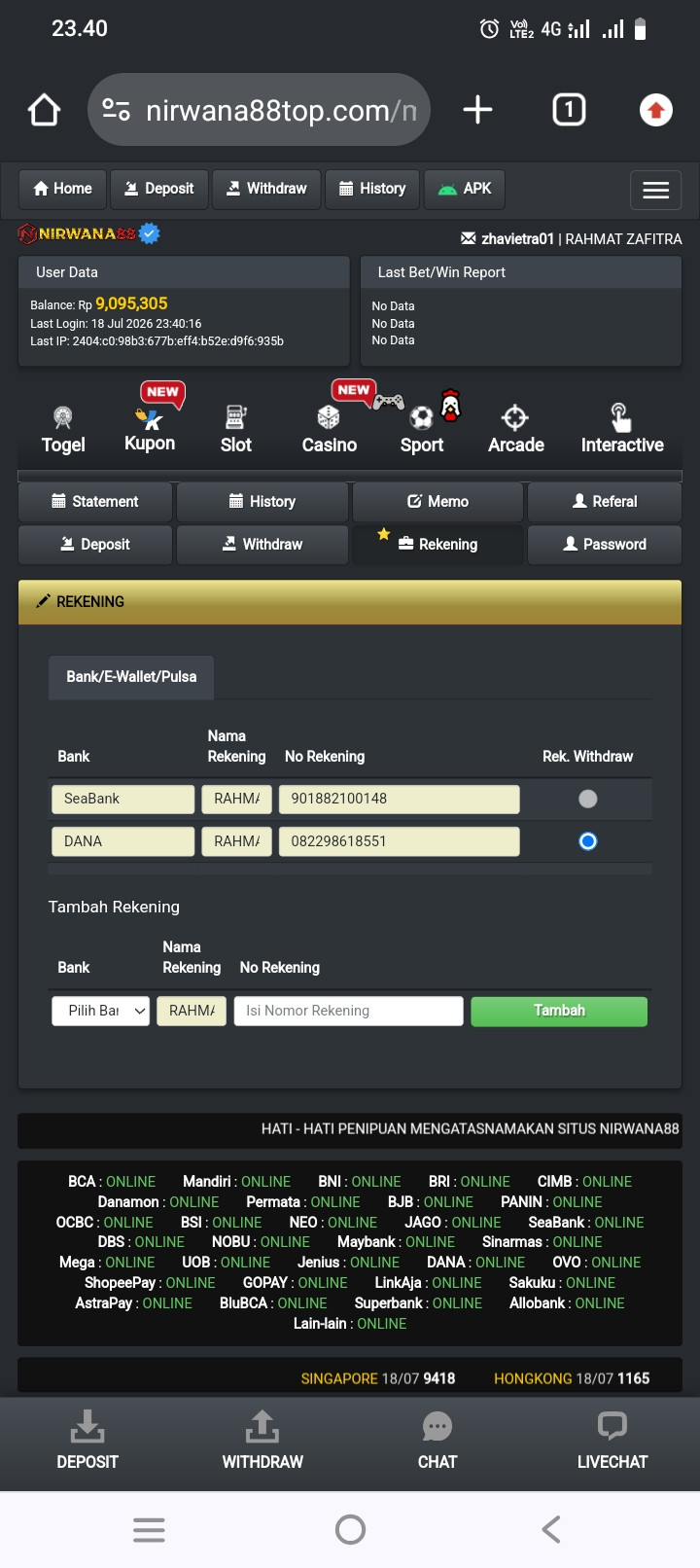
Task: Tap Android home circle button
Action: point(350,1530)
